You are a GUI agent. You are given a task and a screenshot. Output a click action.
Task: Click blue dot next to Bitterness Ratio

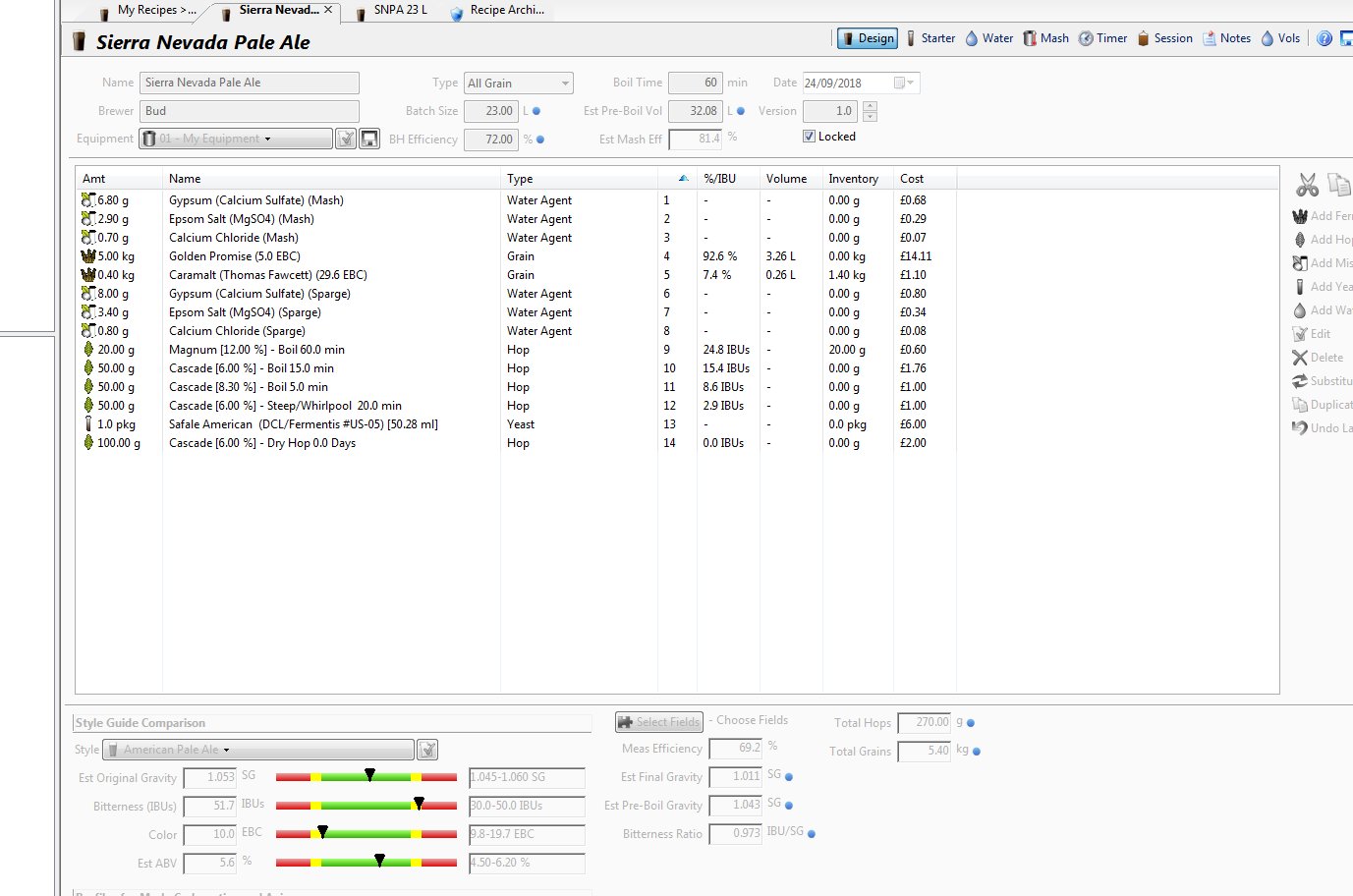coord(812,834)
